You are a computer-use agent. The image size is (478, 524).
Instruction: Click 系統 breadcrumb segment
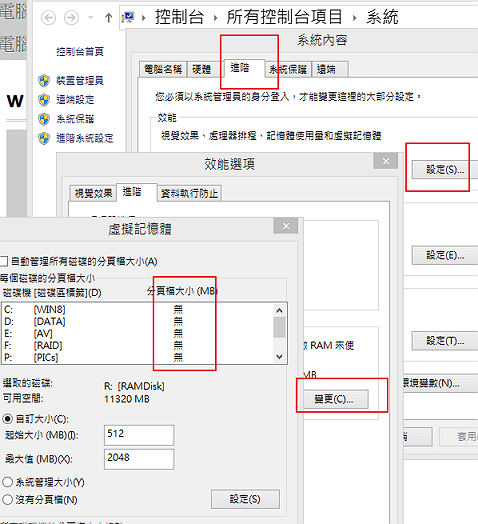coord(382,17)
